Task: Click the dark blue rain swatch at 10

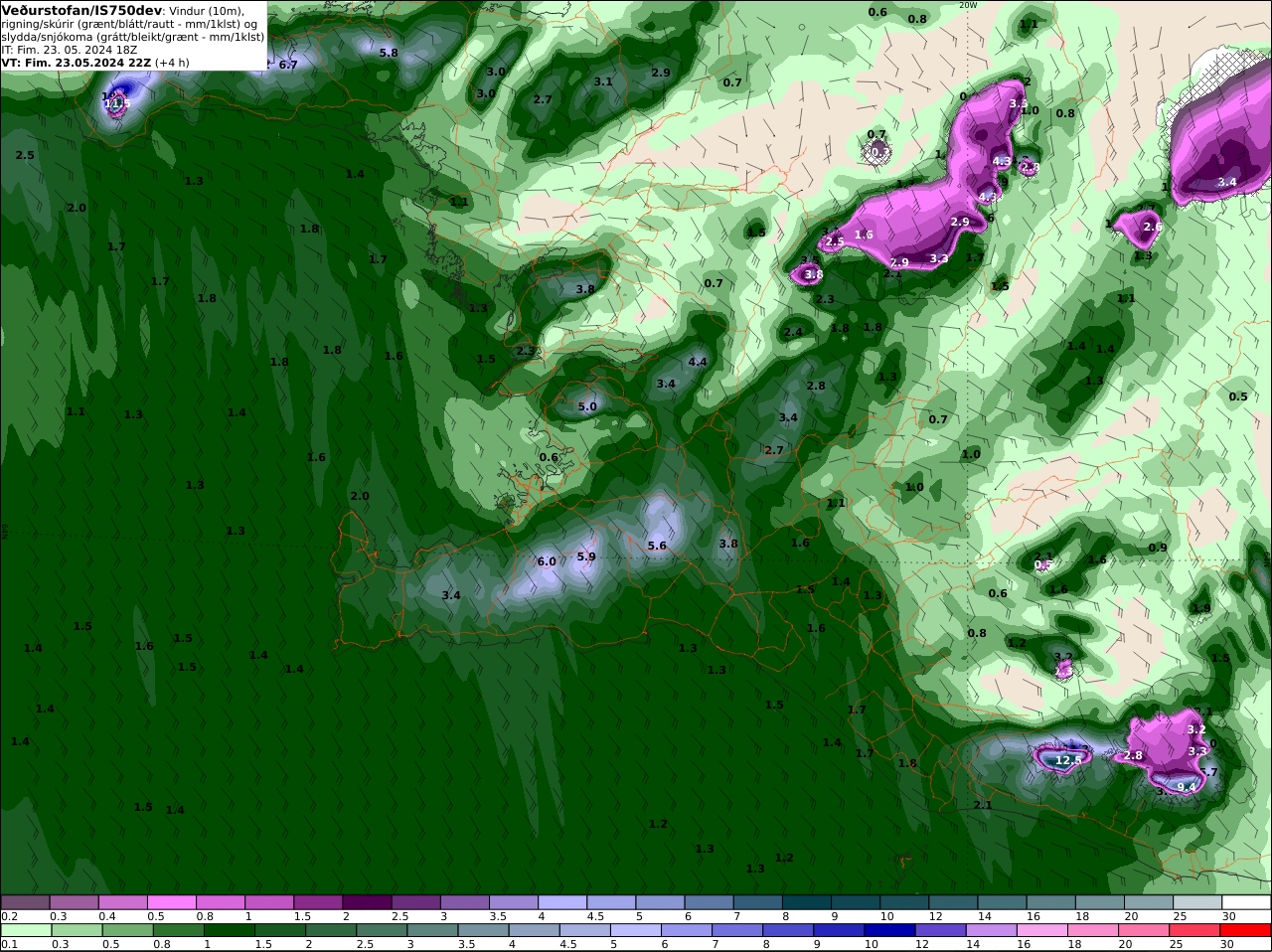Action: (890, 930)
